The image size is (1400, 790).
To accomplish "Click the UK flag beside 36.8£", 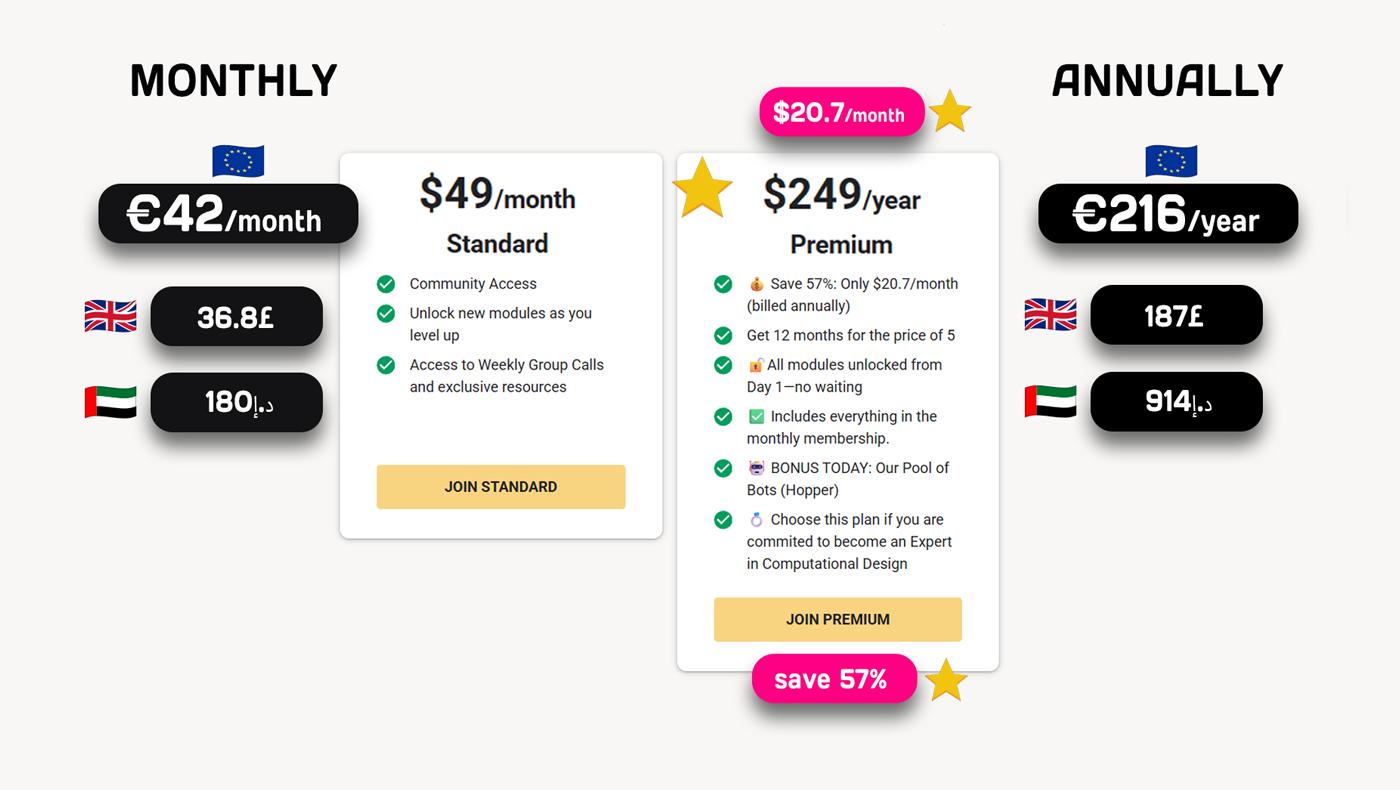I will coord(110,317).
